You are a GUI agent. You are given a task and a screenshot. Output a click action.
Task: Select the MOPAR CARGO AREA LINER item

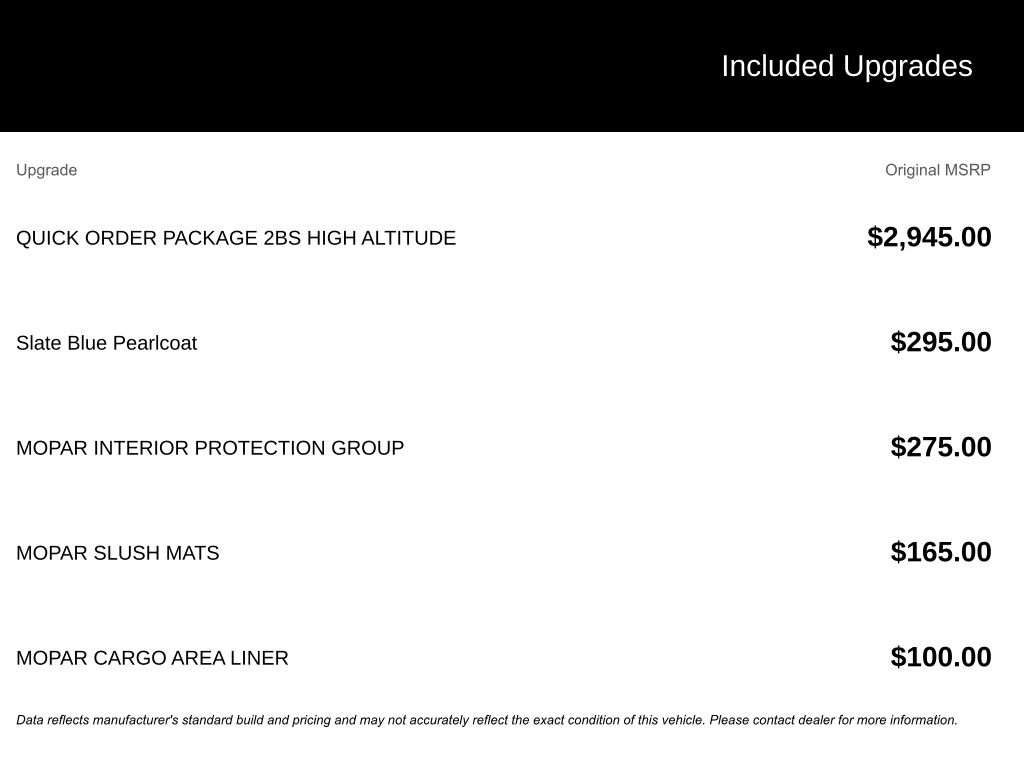pyautogui.click(x=152, y=658)
